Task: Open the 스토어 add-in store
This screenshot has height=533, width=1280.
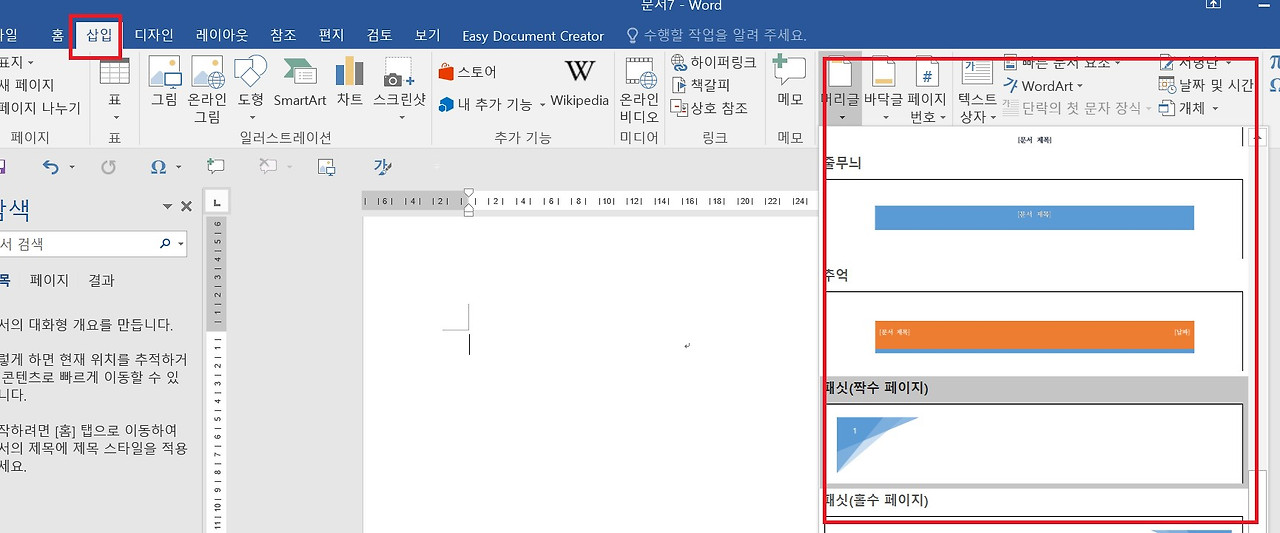Action: (467, 72)
